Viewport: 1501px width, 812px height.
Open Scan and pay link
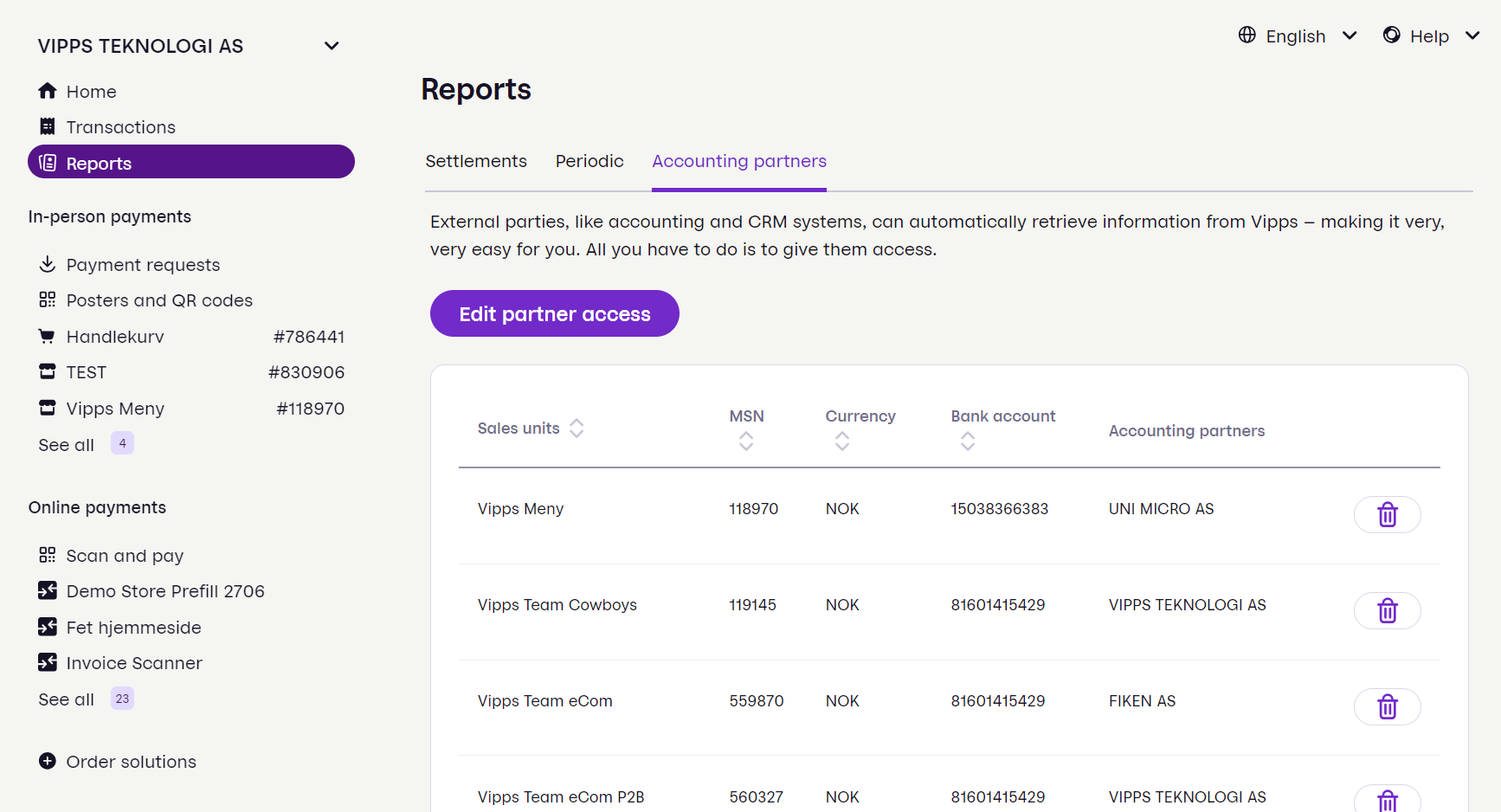click(125, 556)
